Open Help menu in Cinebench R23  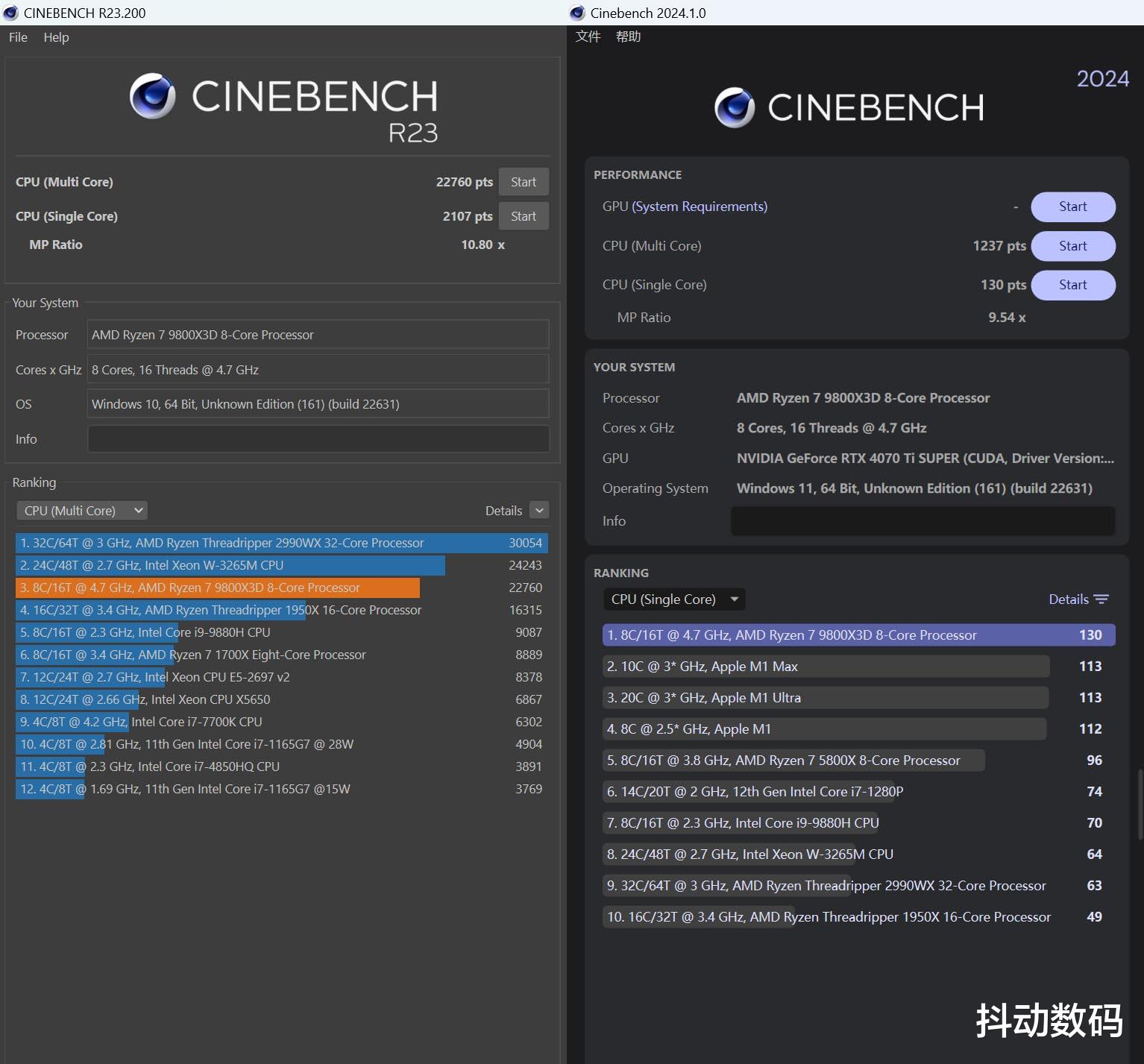(56, 37)
